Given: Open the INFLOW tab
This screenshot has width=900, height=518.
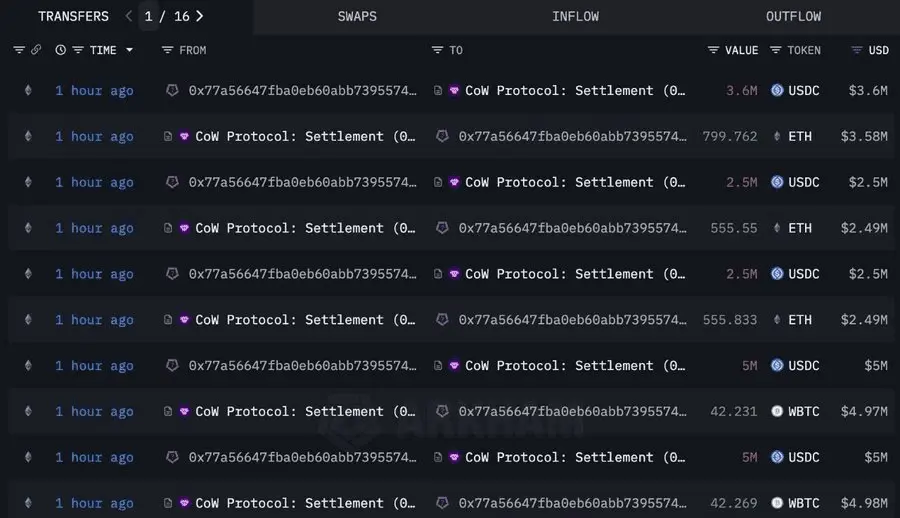Looking at the screenshot, I should (x=575, y=17).
